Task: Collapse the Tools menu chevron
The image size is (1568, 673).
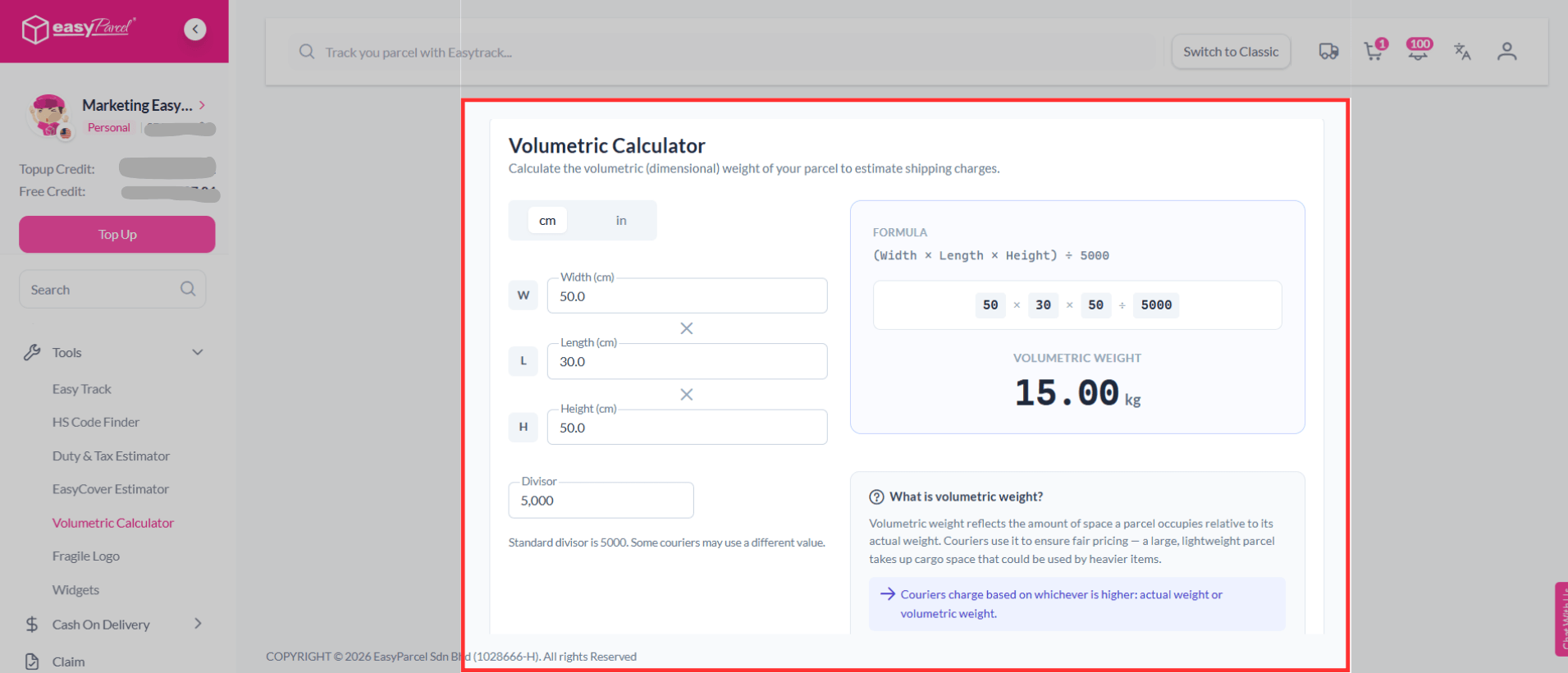Action: (x=198, y=352)
